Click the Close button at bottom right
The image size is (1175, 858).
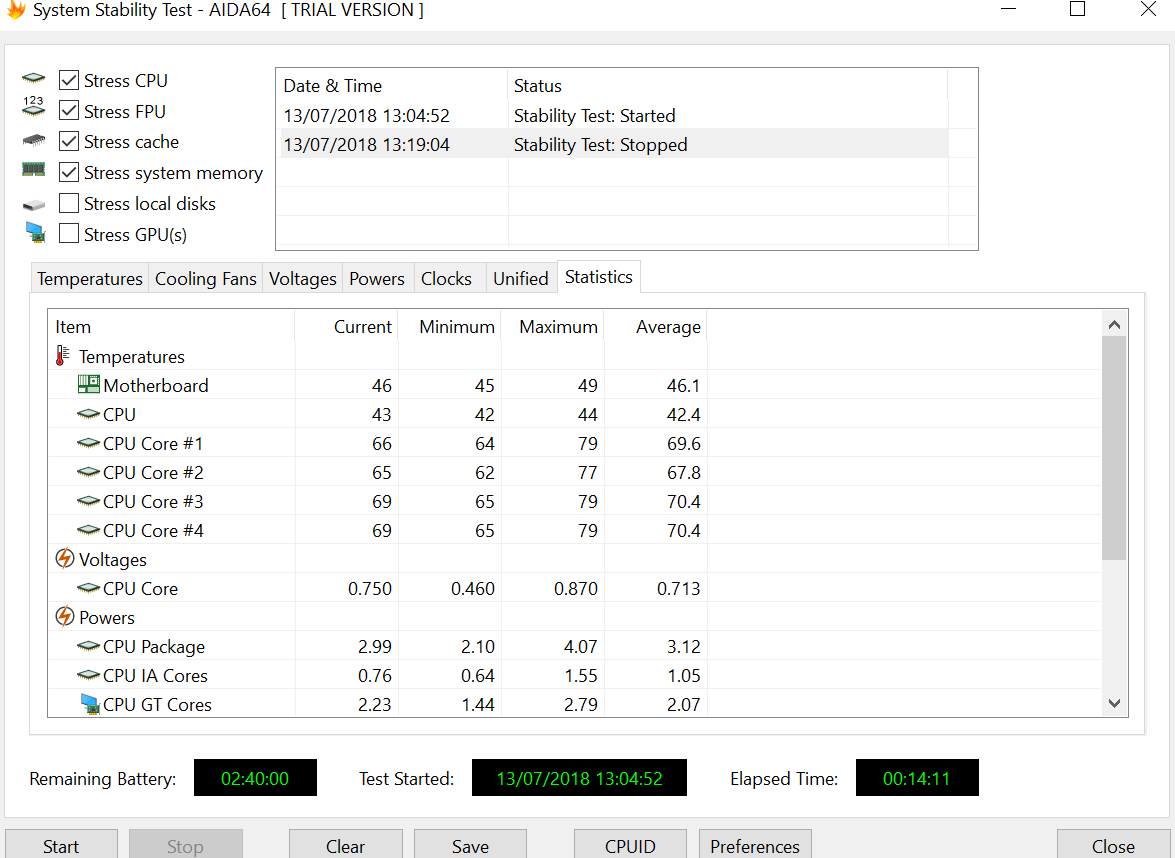(x=1113, y=846)
